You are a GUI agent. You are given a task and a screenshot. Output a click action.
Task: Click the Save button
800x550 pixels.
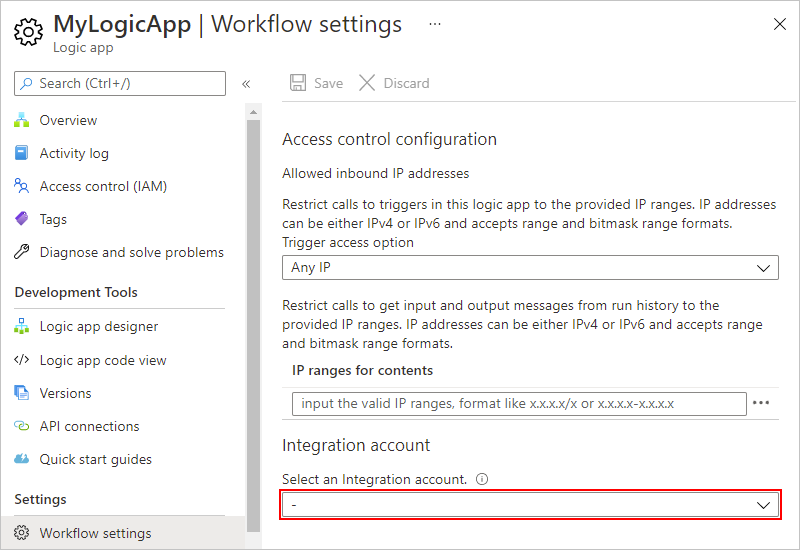(316, 83)
